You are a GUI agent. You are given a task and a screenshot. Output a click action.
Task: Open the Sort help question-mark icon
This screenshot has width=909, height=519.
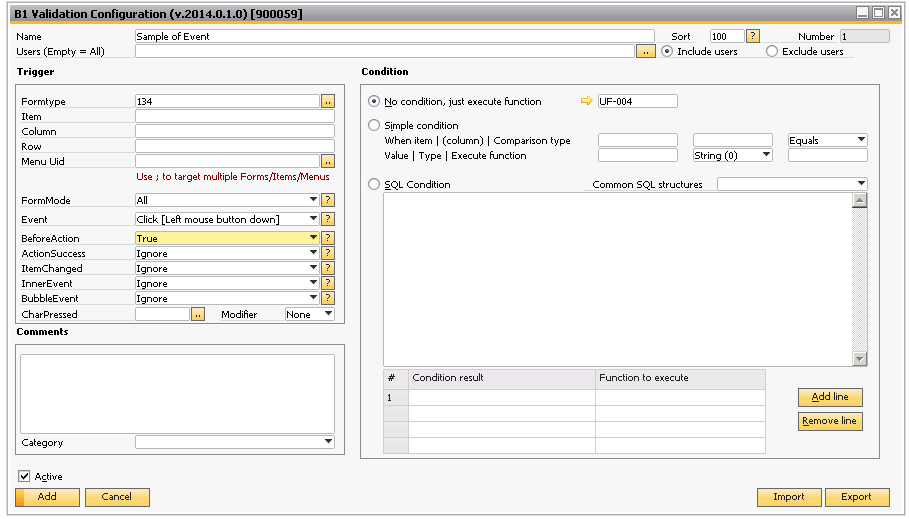pyautogui.click(x=752, y=36)
